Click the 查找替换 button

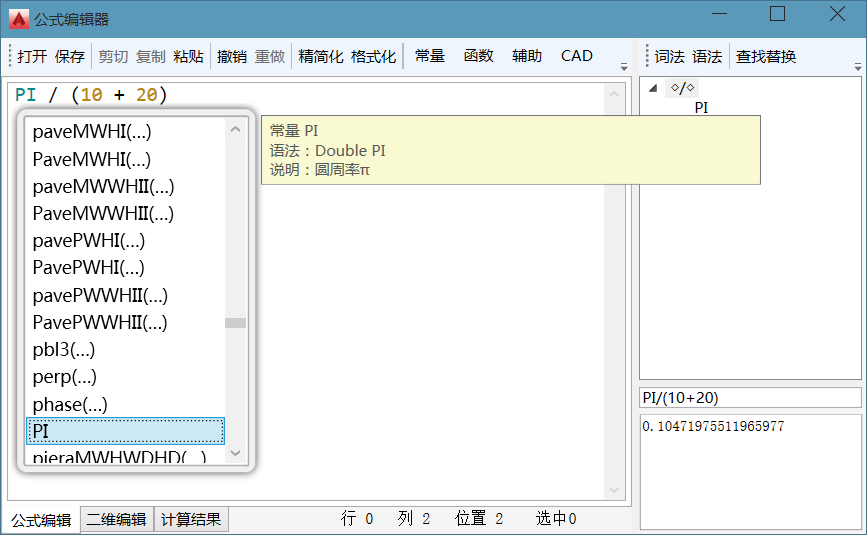coord(766,56)
